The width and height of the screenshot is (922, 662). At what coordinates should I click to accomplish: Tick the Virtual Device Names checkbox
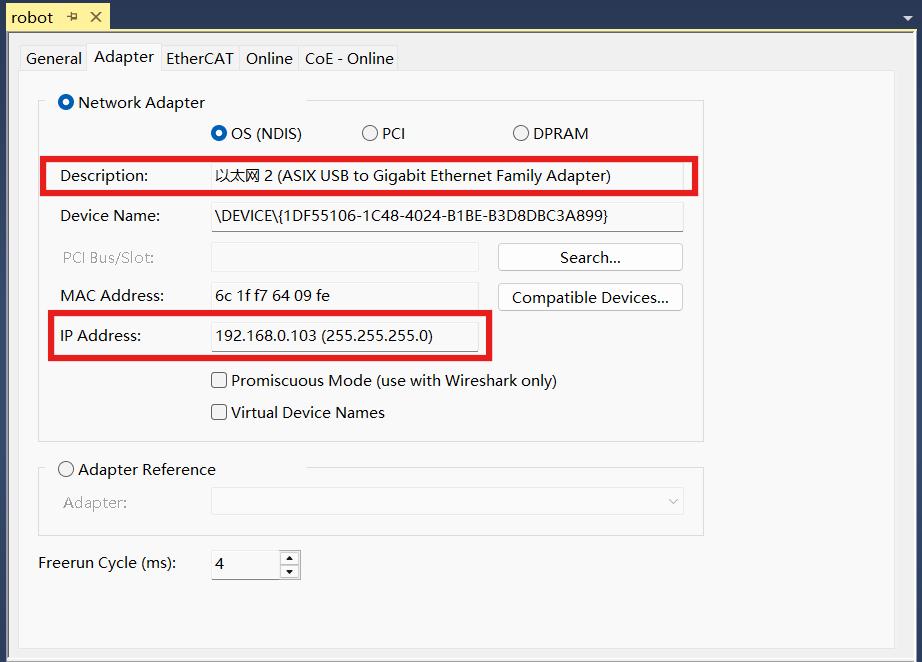pyautogui.click(x=219, y=412)
